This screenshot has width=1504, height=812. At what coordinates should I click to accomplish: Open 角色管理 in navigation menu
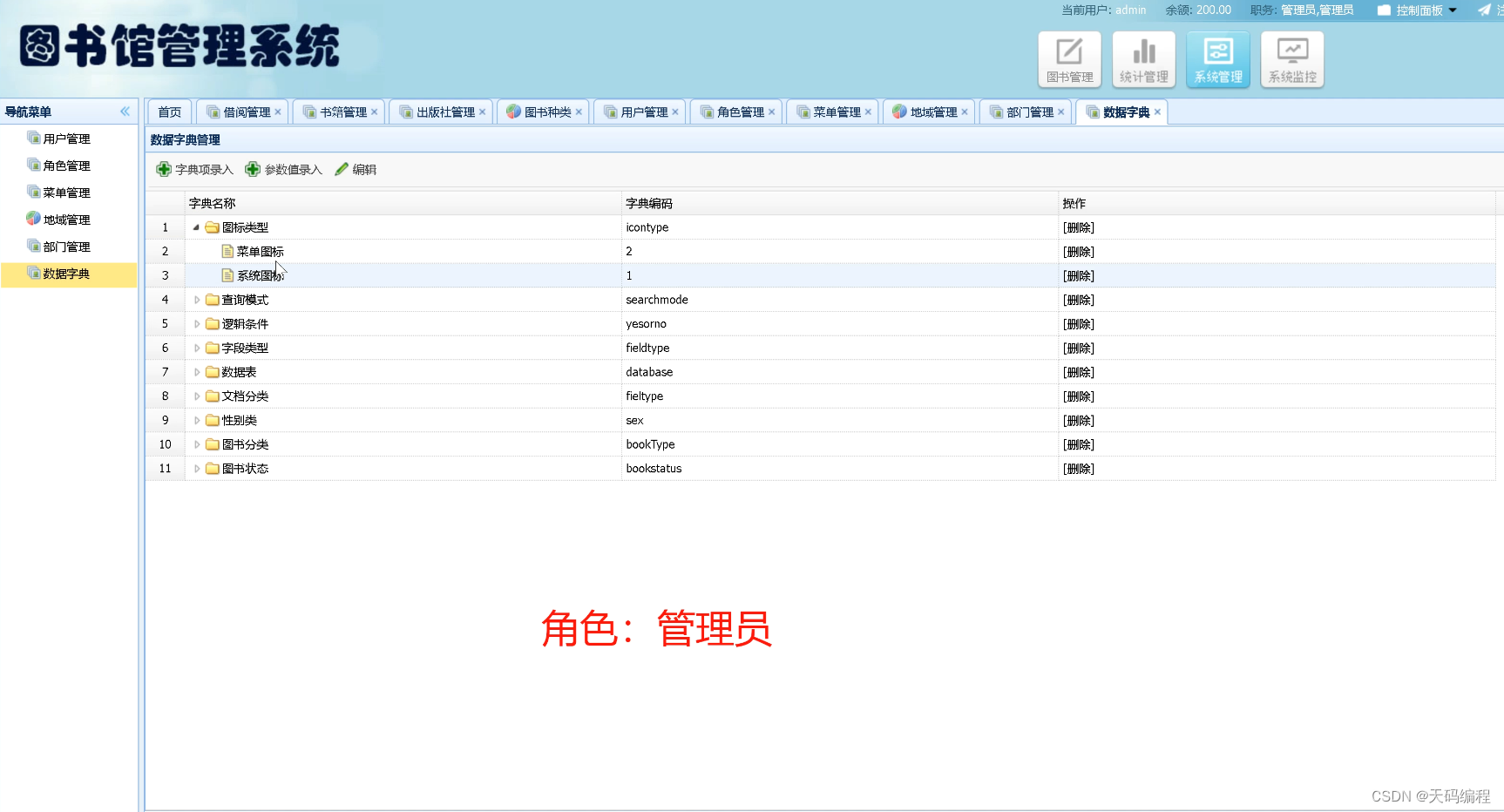click(66, 166)
